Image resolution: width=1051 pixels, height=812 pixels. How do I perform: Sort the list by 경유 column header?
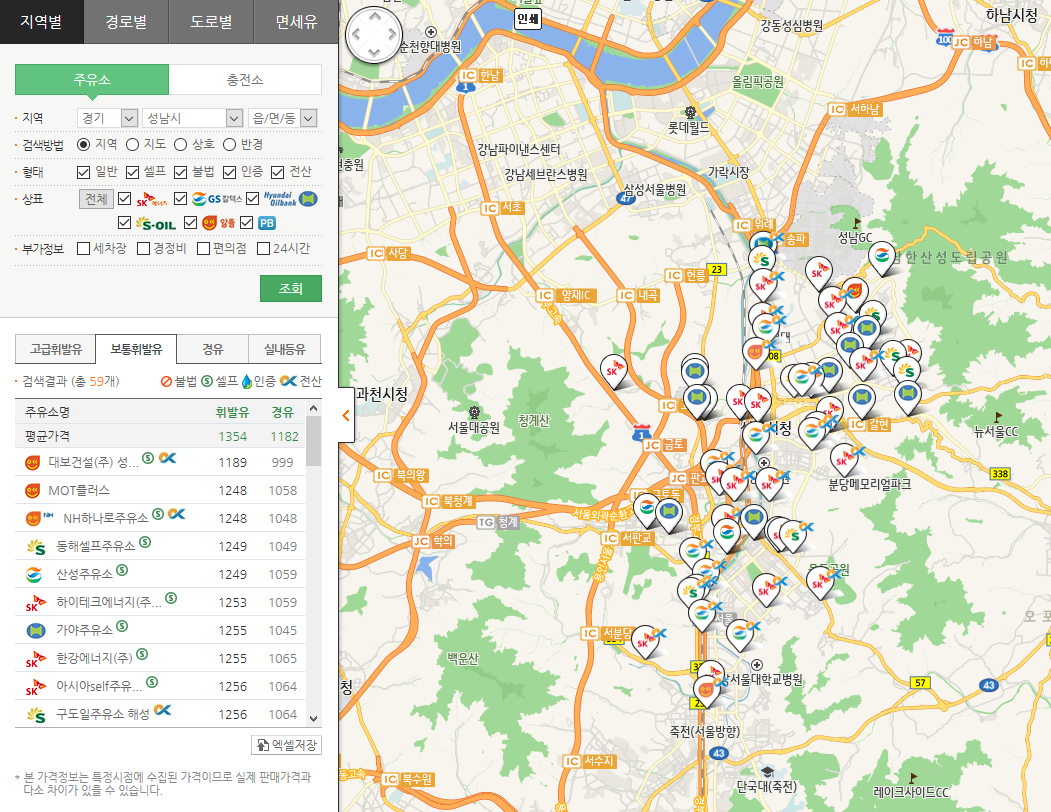(x=282, y=412)
